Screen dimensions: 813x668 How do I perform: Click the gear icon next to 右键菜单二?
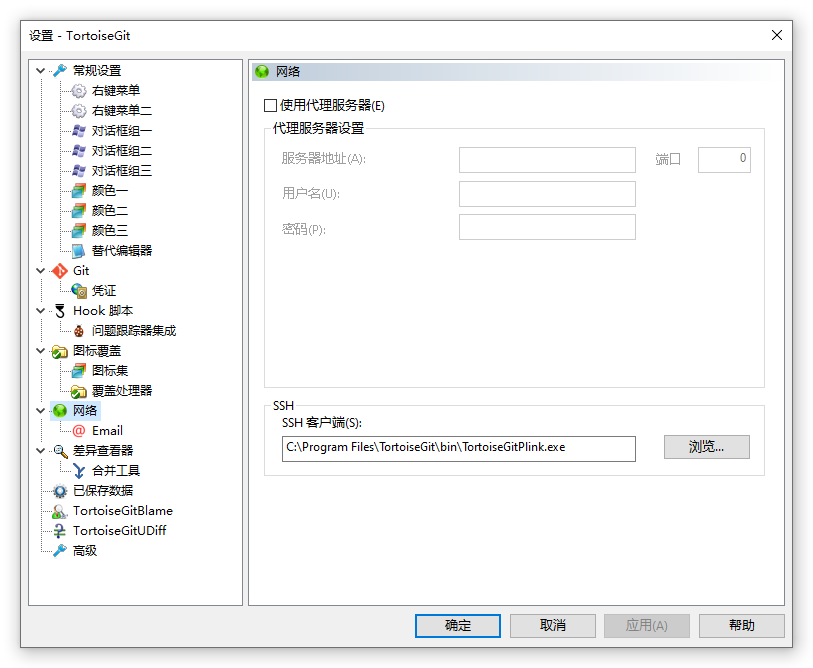[x=79, y=110]
